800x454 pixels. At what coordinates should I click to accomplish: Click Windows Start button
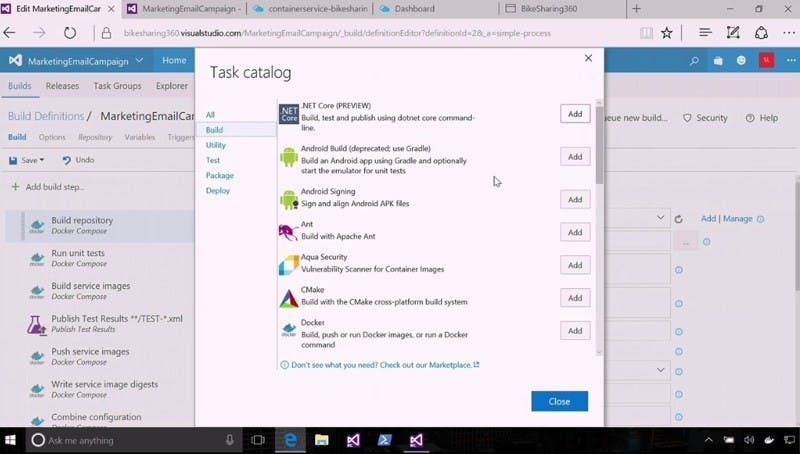click(11, 440)
